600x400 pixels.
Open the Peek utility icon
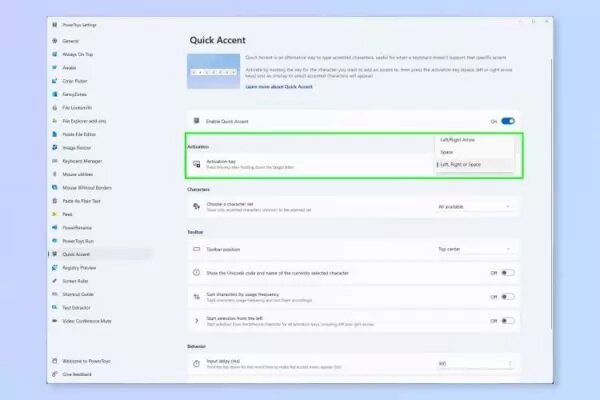pos(55,214)
